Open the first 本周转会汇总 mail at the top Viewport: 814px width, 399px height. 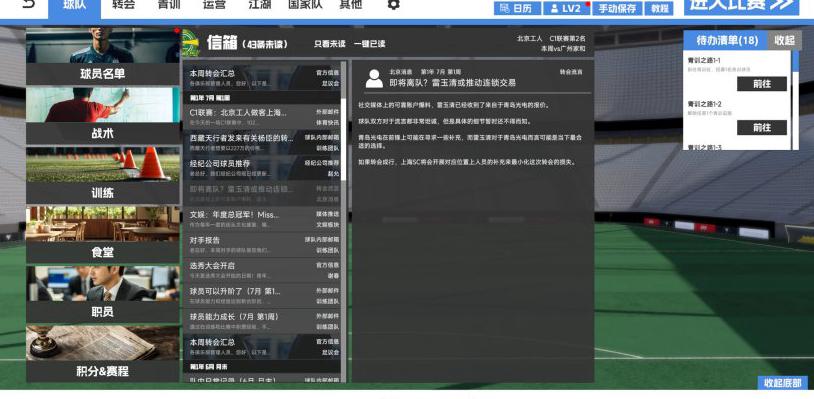[262, 78]
